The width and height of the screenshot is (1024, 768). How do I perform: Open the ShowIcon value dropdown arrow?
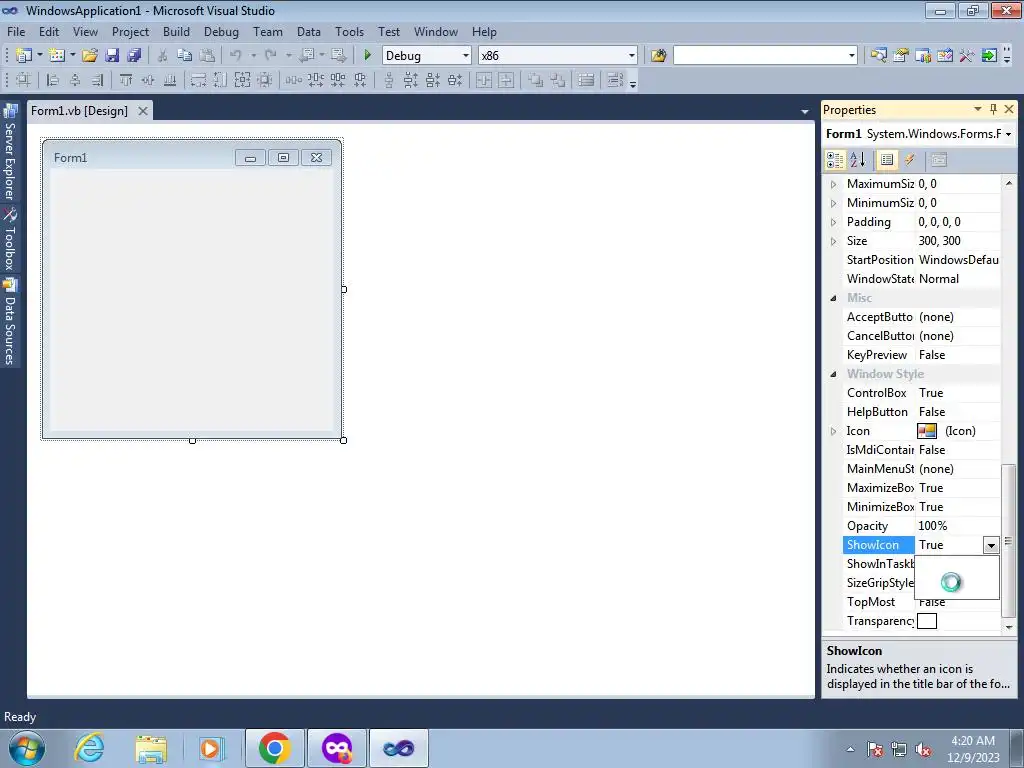pos(991,545)
